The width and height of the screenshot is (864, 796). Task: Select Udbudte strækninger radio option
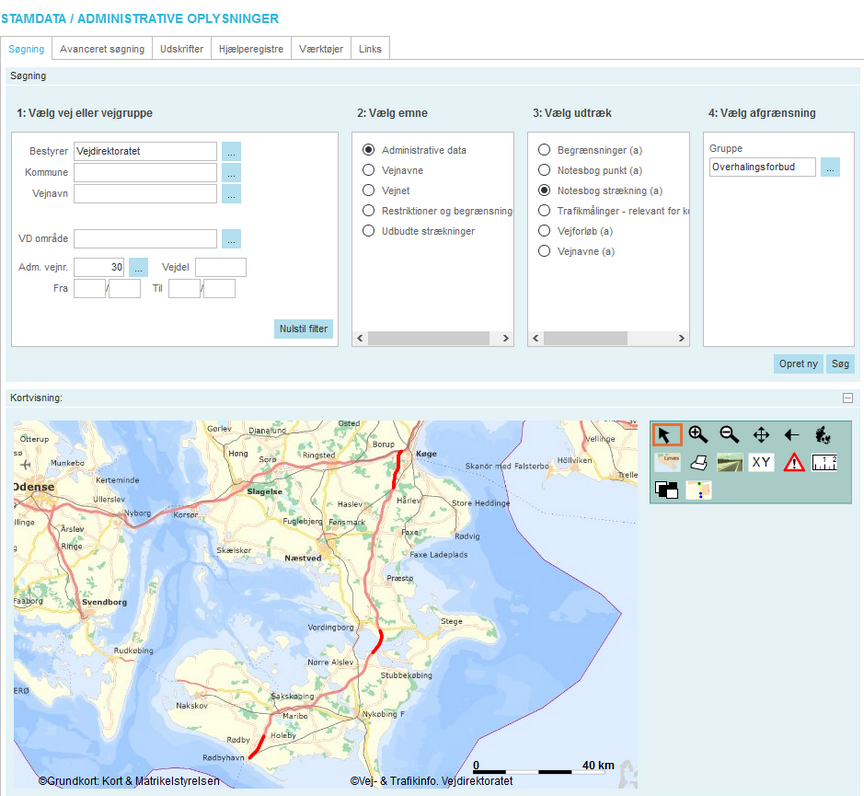pos(369,231)
